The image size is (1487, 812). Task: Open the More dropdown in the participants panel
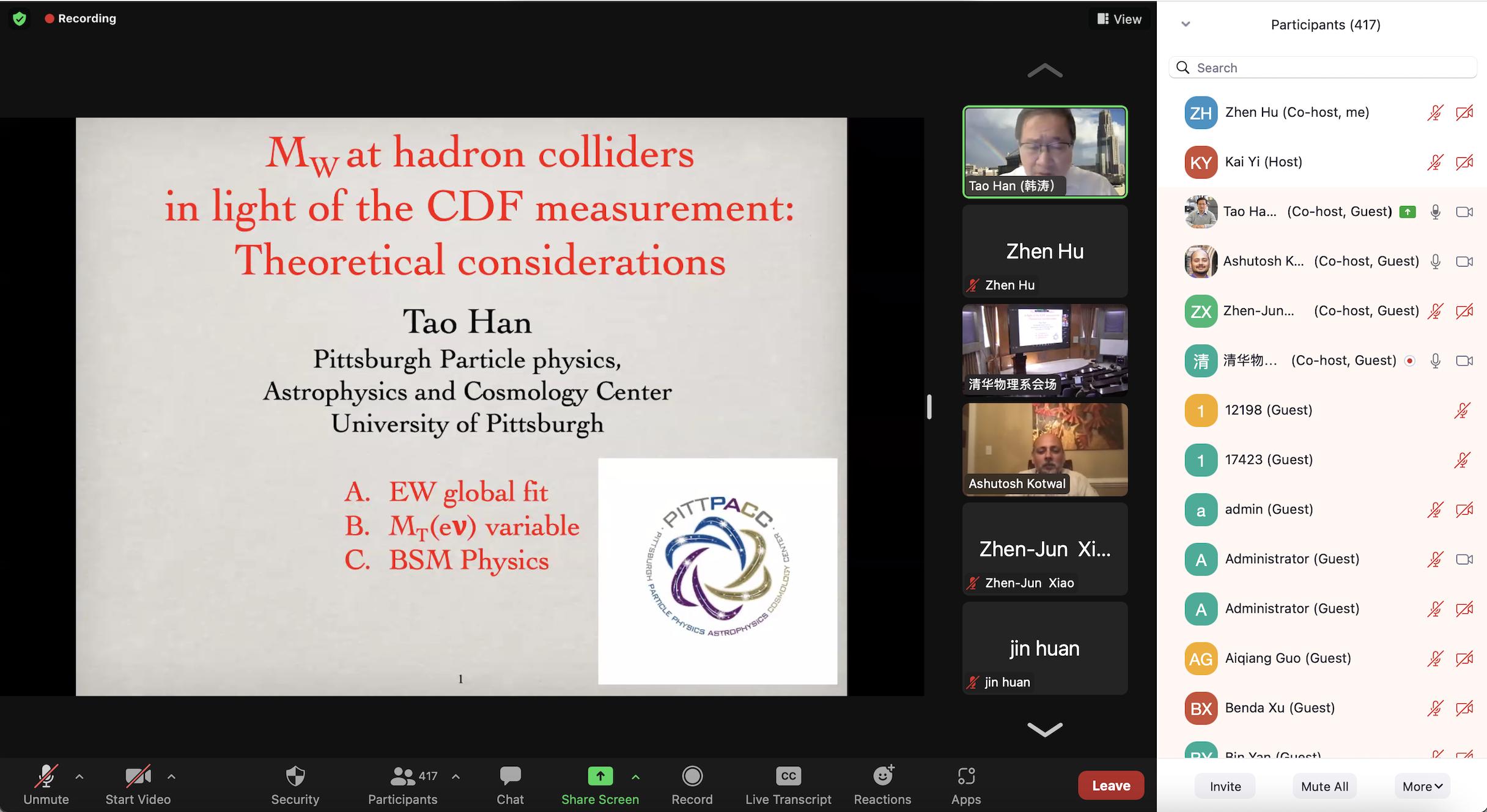pyautogui.click(x=1423, y=786)
